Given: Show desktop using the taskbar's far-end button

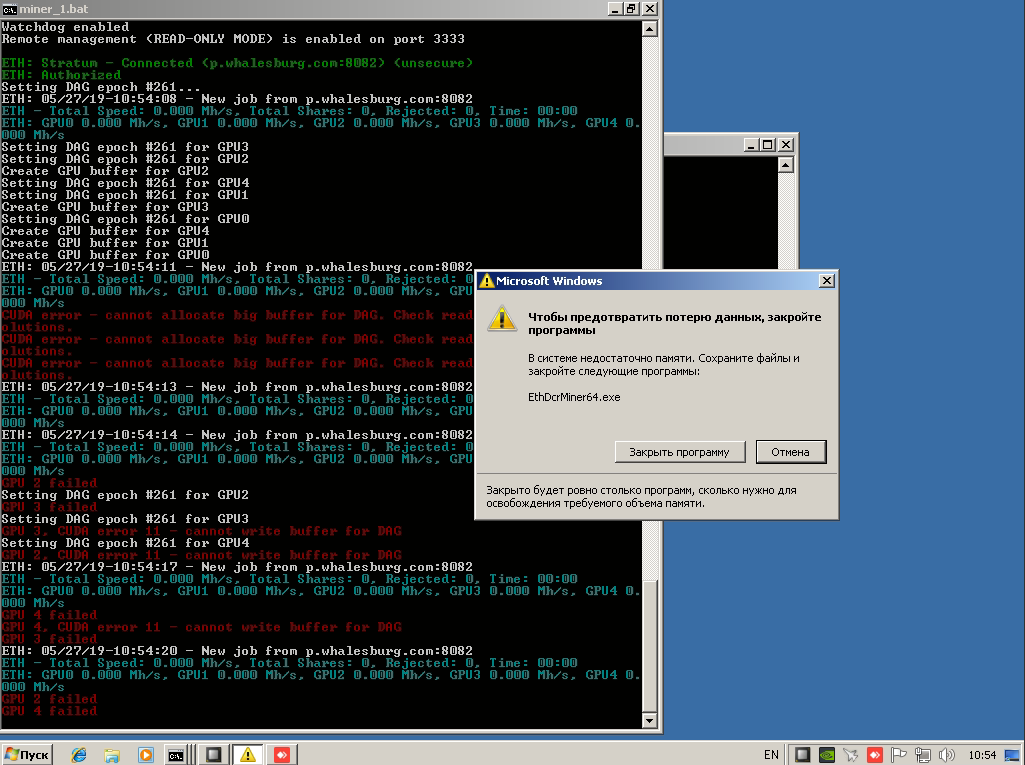Looking at the screenshot, I should pyautogui.click(x=1012, y=755).
